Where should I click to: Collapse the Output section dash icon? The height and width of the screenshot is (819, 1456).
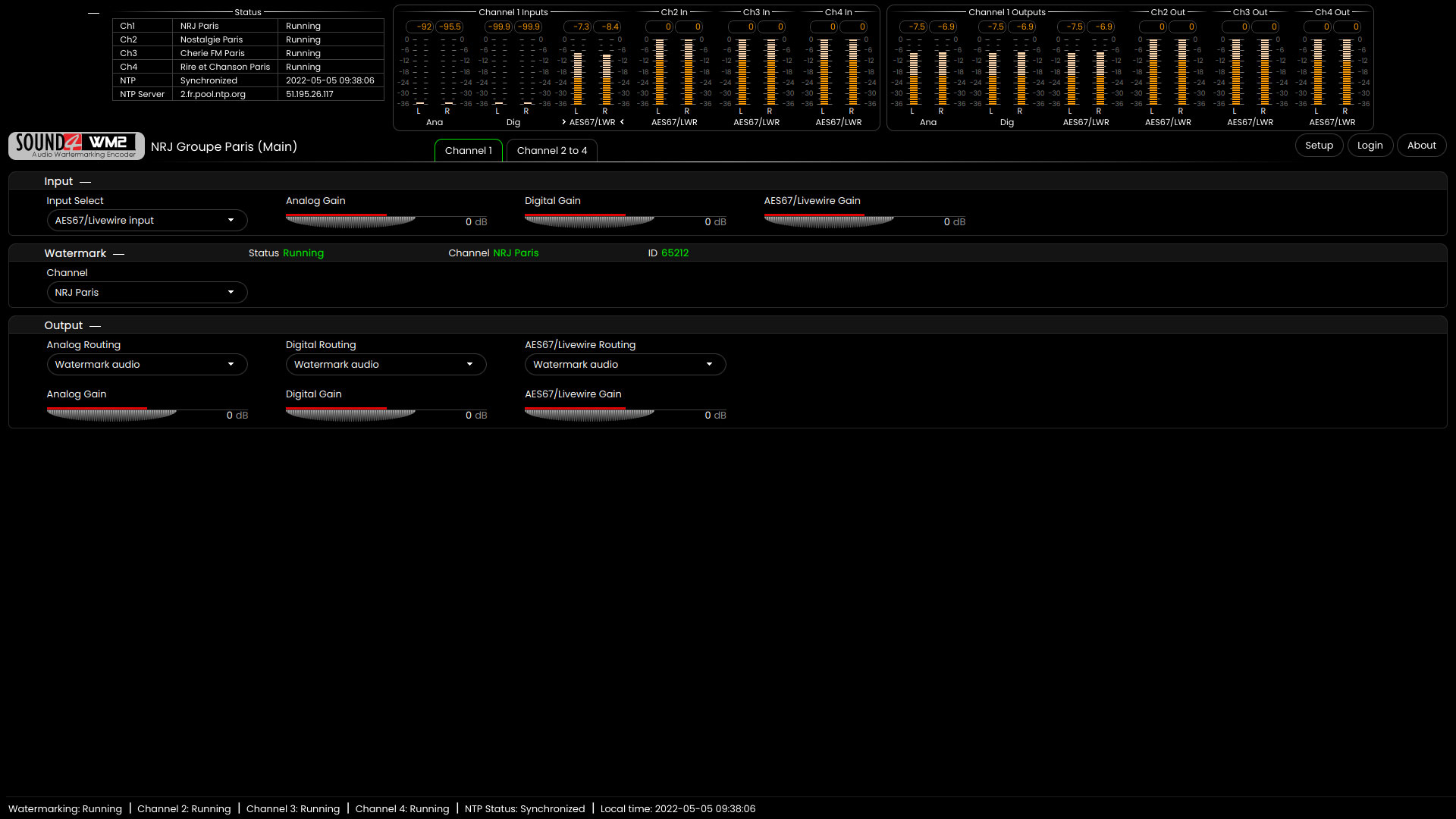[95, 326]
